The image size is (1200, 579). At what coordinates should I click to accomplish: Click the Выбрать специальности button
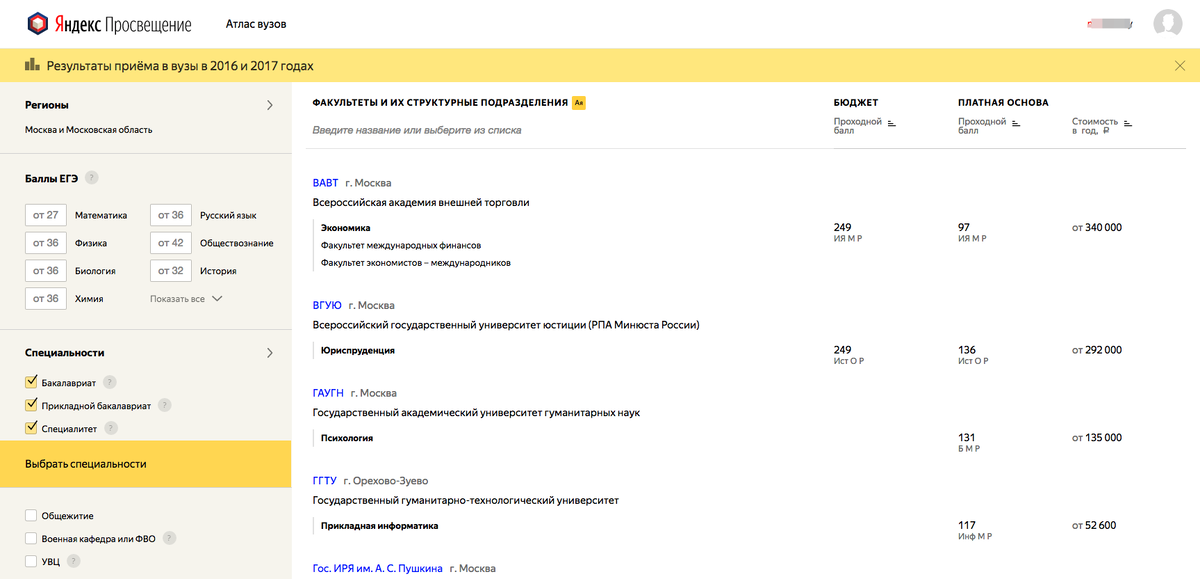coord(145,464)
